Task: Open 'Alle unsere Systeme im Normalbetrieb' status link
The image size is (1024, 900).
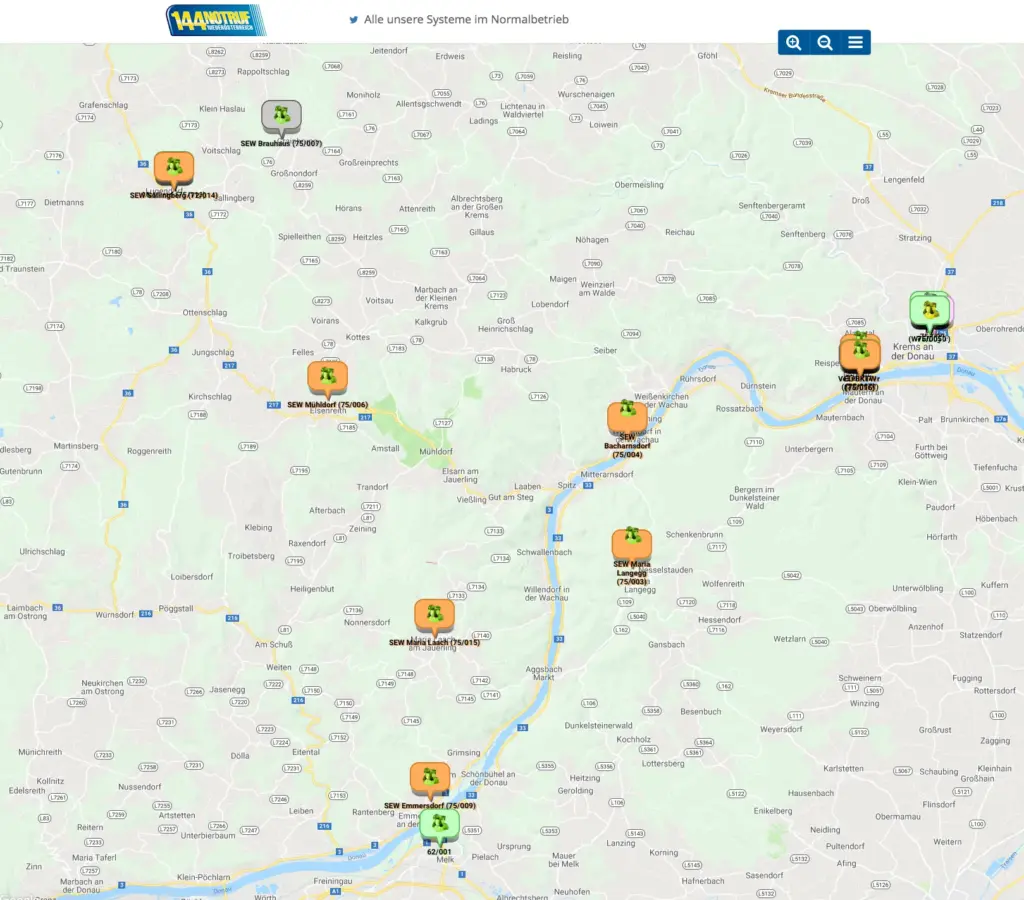Action: 467,20
